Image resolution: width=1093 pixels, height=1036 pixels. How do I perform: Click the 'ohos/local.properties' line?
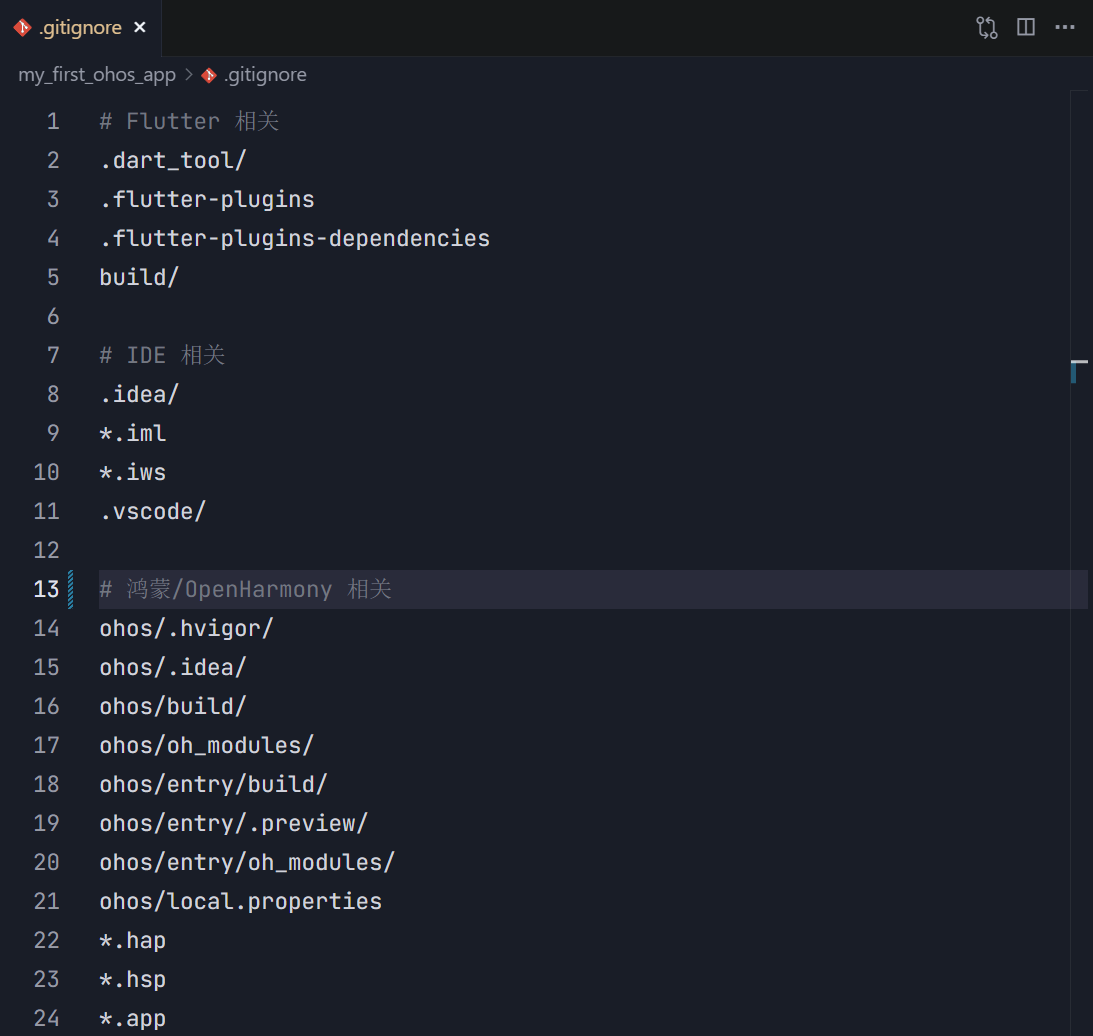coord(240,901)
